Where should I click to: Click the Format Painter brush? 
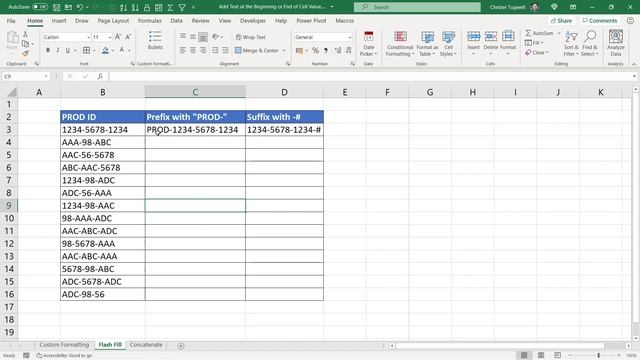(x=25, y=53)
